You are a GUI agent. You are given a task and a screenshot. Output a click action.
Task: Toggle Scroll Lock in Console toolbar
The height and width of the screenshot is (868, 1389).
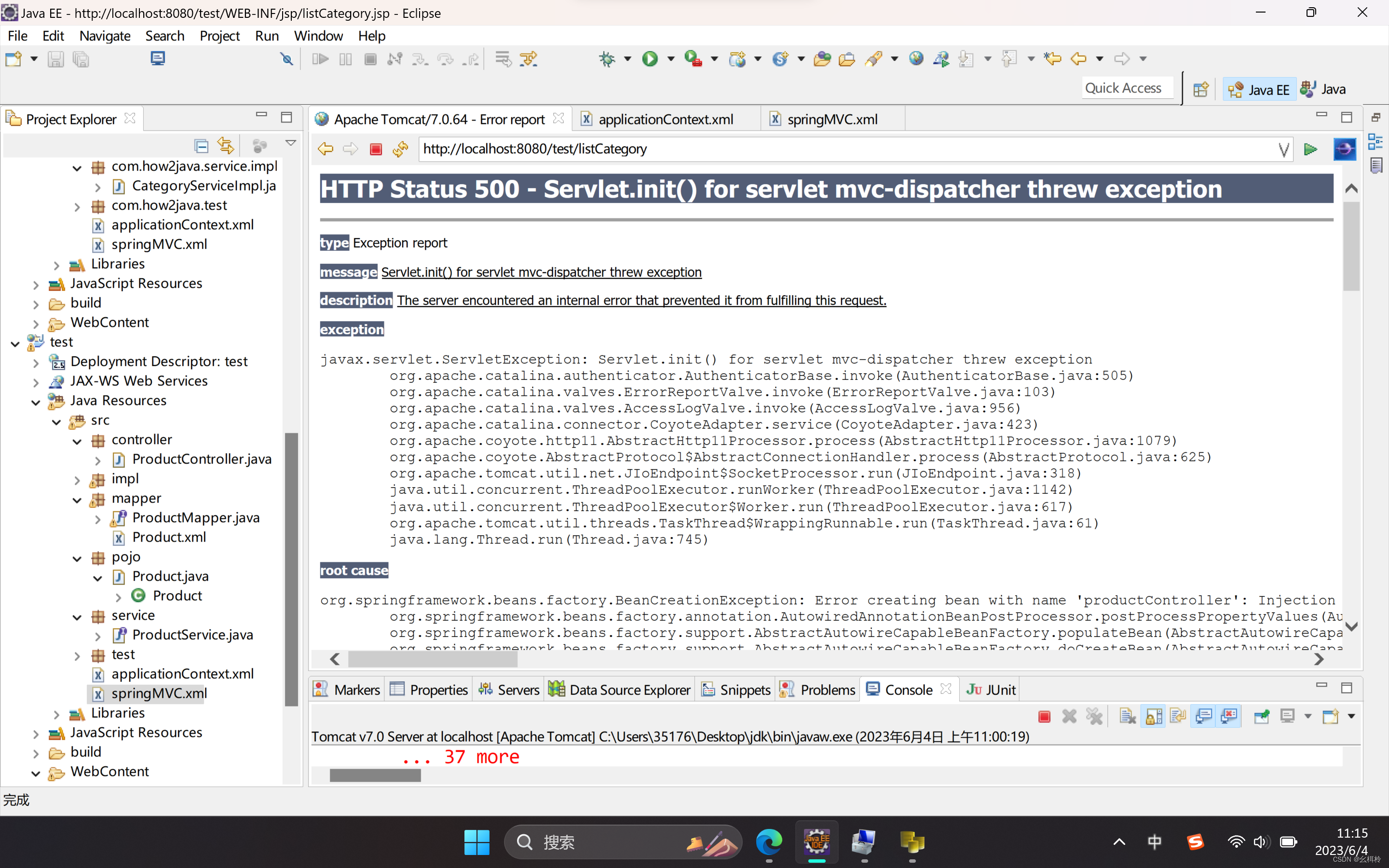(x=1153, y=716)
